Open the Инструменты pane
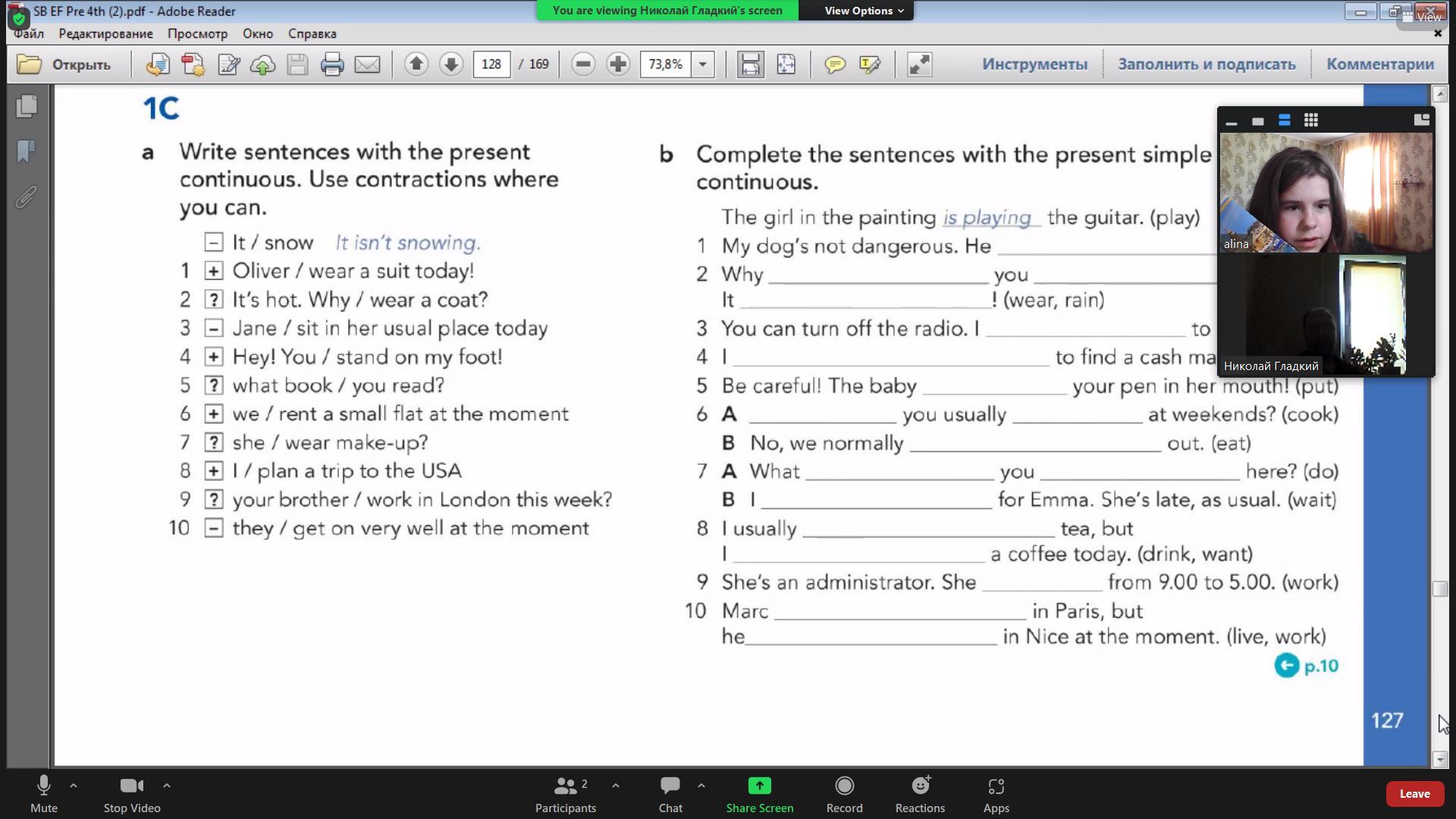Viewport: 1456px width, 819px height. point(1034,64)
